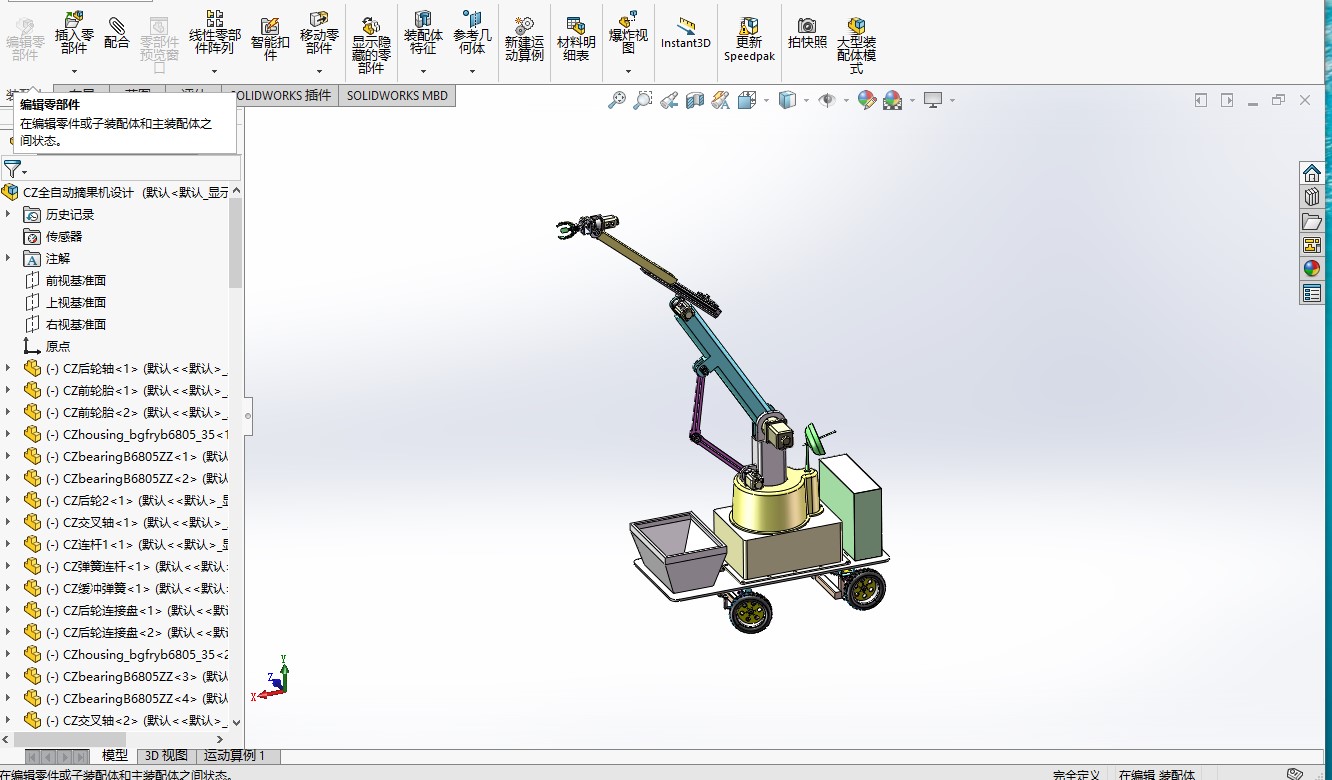Open Assembly Features (装配体特征) tool

point(423,32)
